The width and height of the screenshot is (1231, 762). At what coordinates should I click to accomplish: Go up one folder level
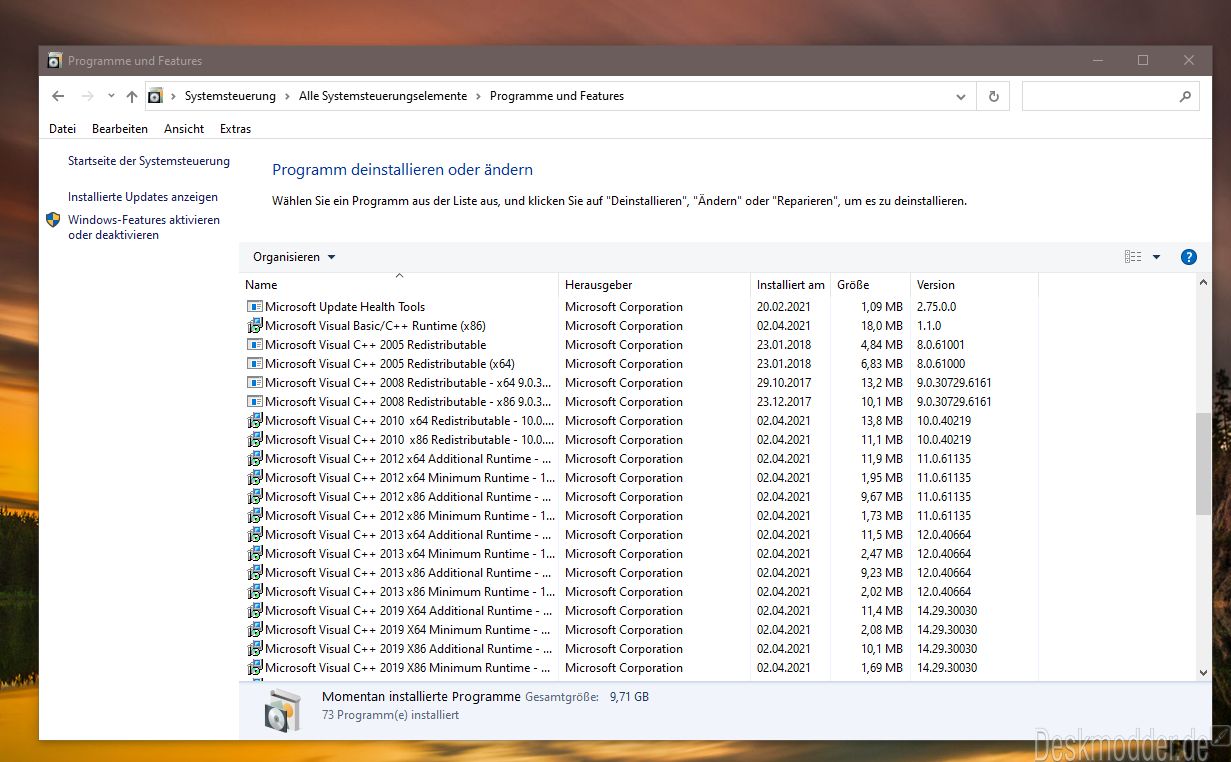click(132, 96)
